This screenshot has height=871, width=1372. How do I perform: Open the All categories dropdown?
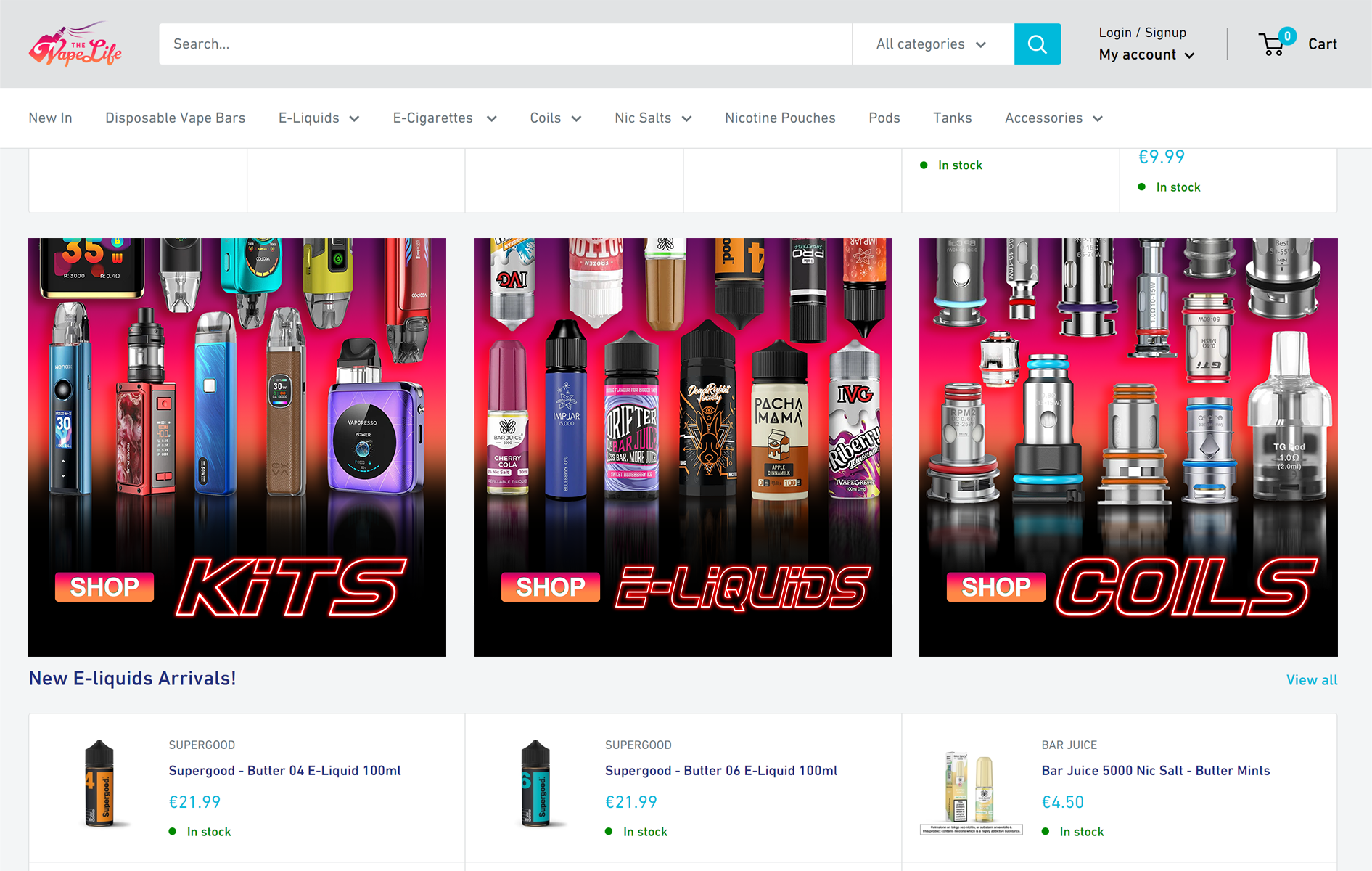click(933, 44)
